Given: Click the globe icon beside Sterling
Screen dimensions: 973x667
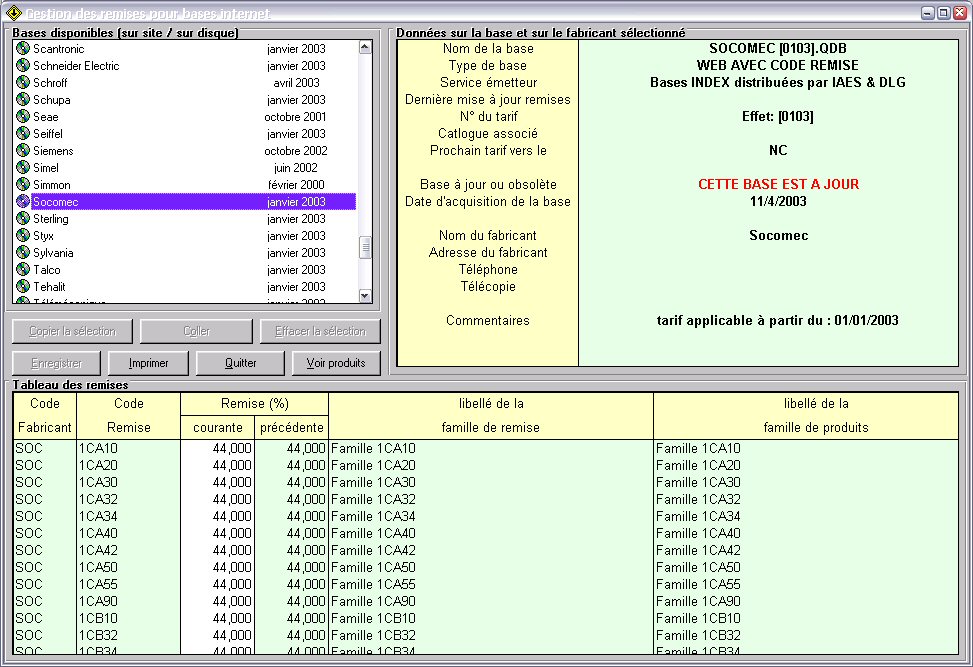Looking at the screenshot, I should [x=23, y=219].
